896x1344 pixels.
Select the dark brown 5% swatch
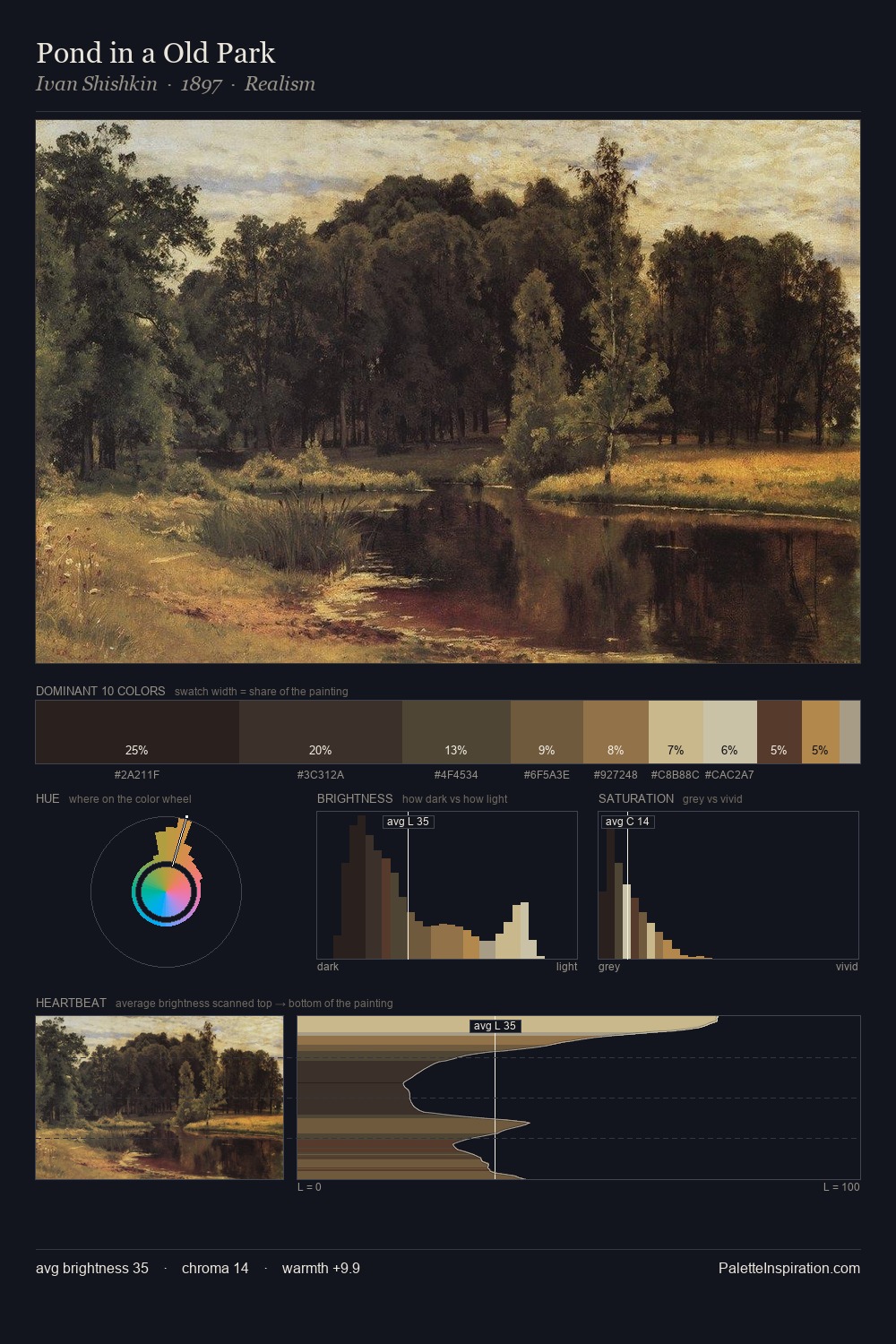pos(779,732)
